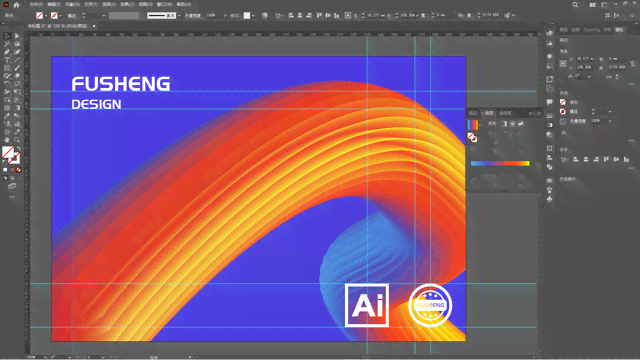Screen dimensions: 640x360
Task: Click the gradient slider bar in gradient panel
Action: pyautogui.click(x=500, y=163)
